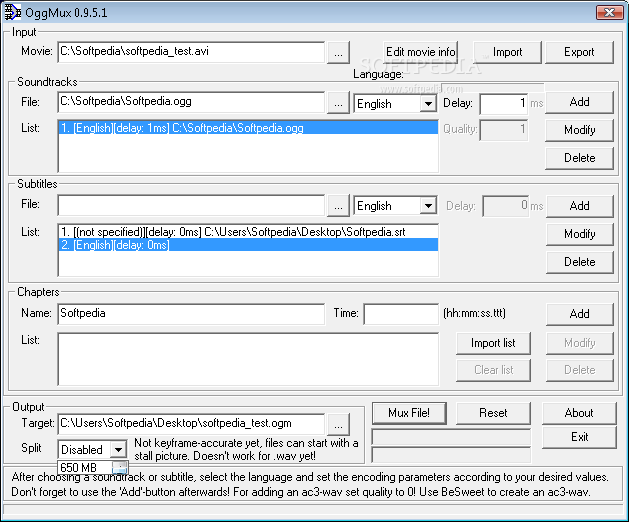Image resolution: width=629 pixels, height=522 pixels.
Task: Modify the selected subtitle entry
Action: (x=580, y=234)
